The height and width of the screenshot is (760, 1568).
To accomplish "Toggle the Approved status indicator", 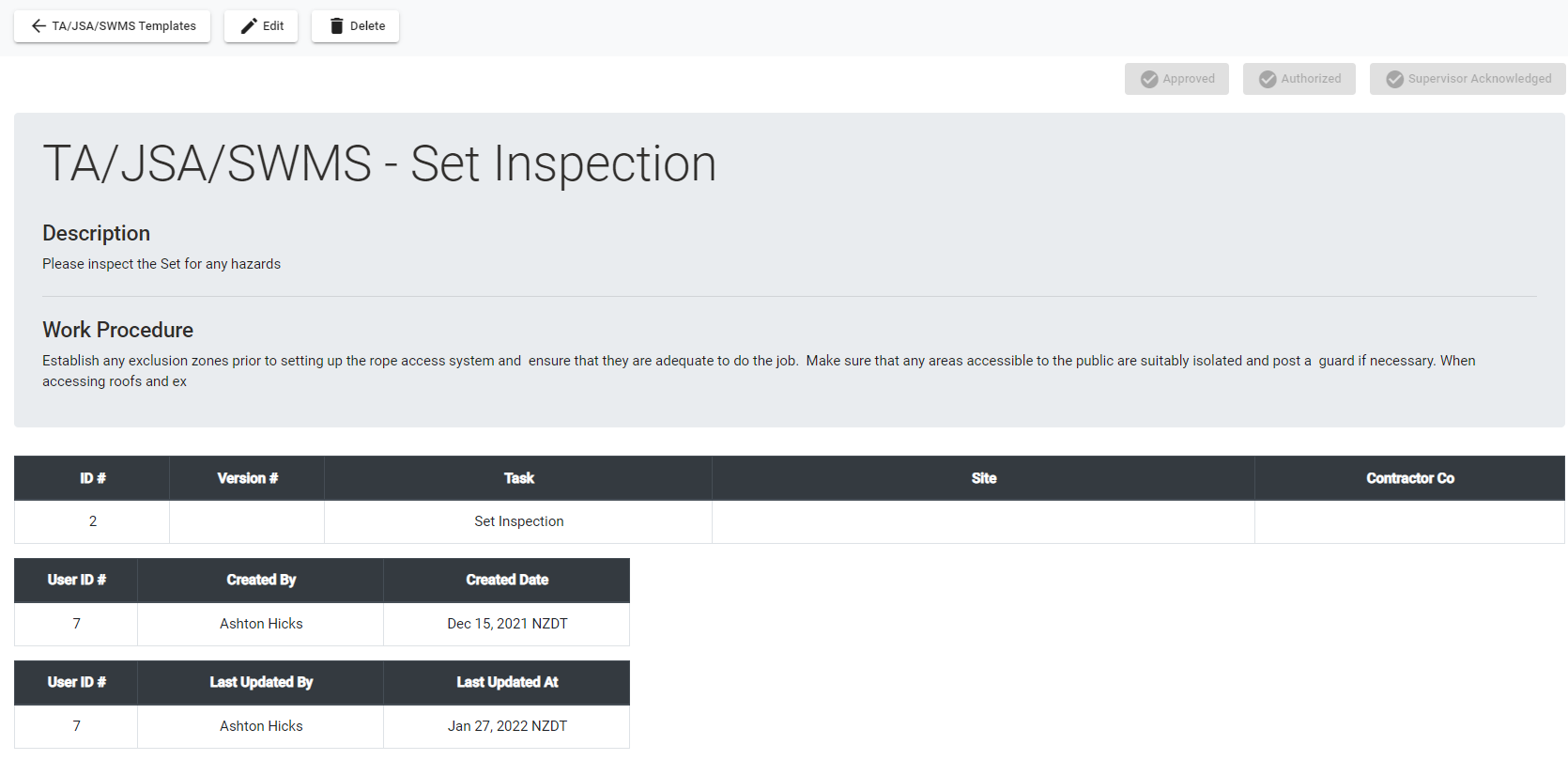I will tap(1176, 79).
